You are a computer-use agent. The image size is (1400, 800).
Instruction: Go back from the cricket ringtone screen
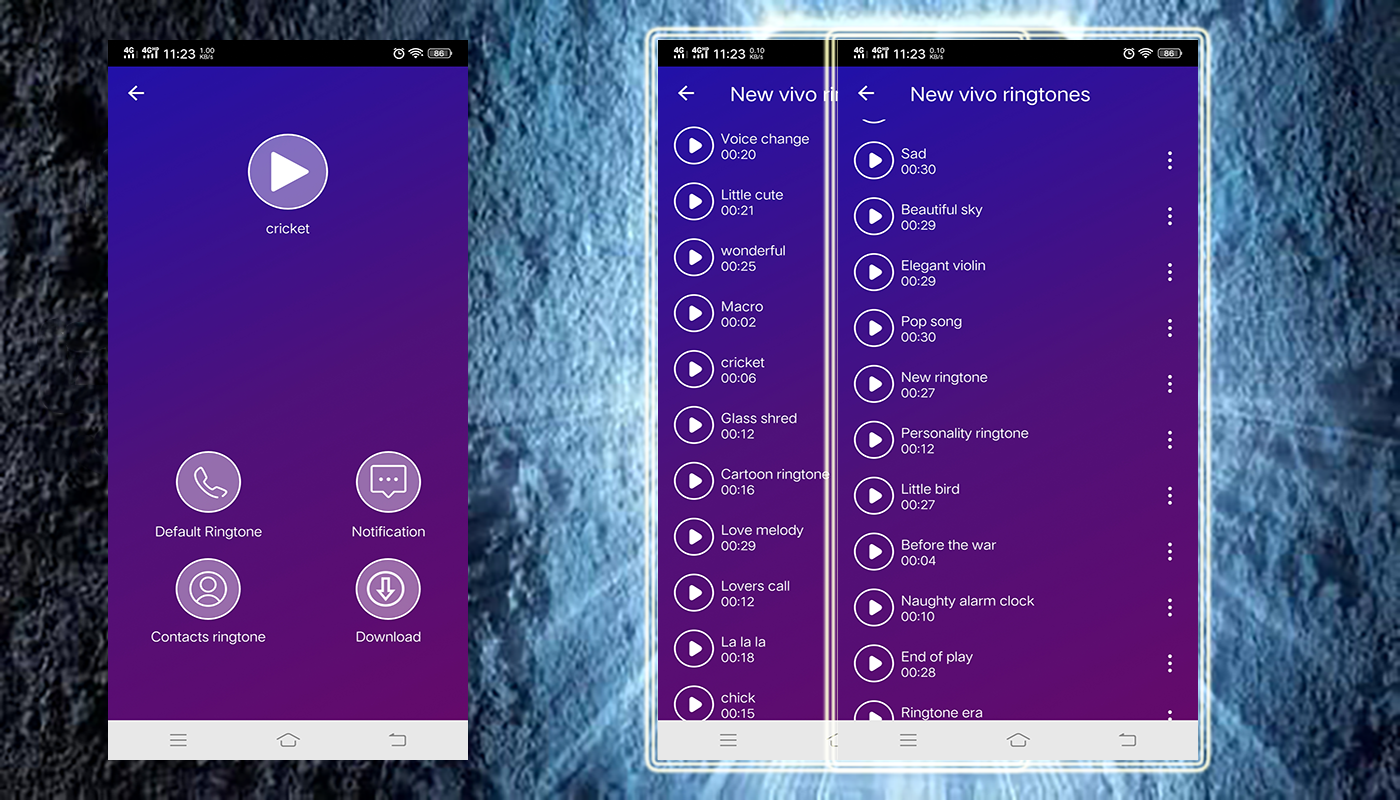(136, 93)
